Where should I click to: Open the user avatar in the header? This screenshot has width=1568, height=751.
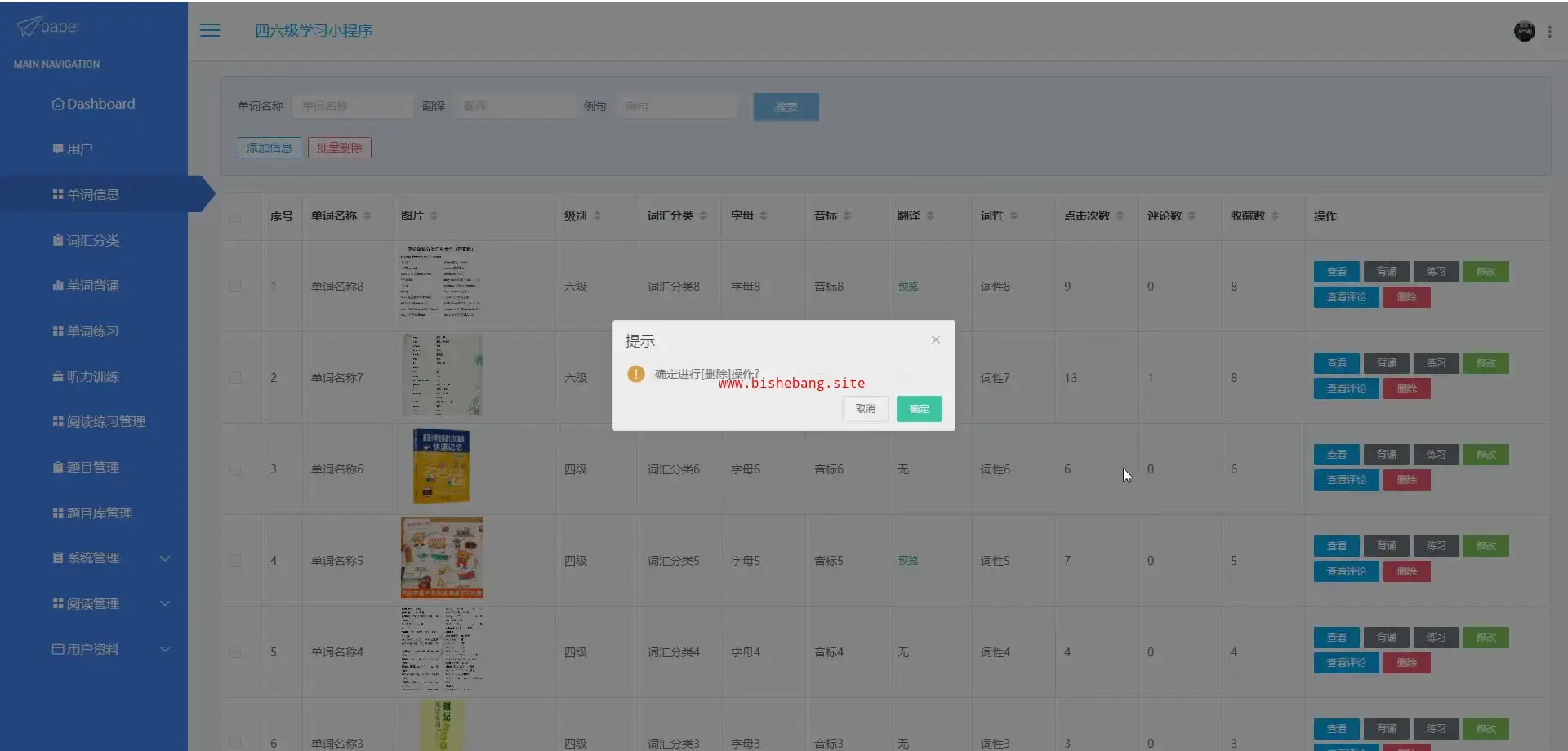[x=1524, y=31]
